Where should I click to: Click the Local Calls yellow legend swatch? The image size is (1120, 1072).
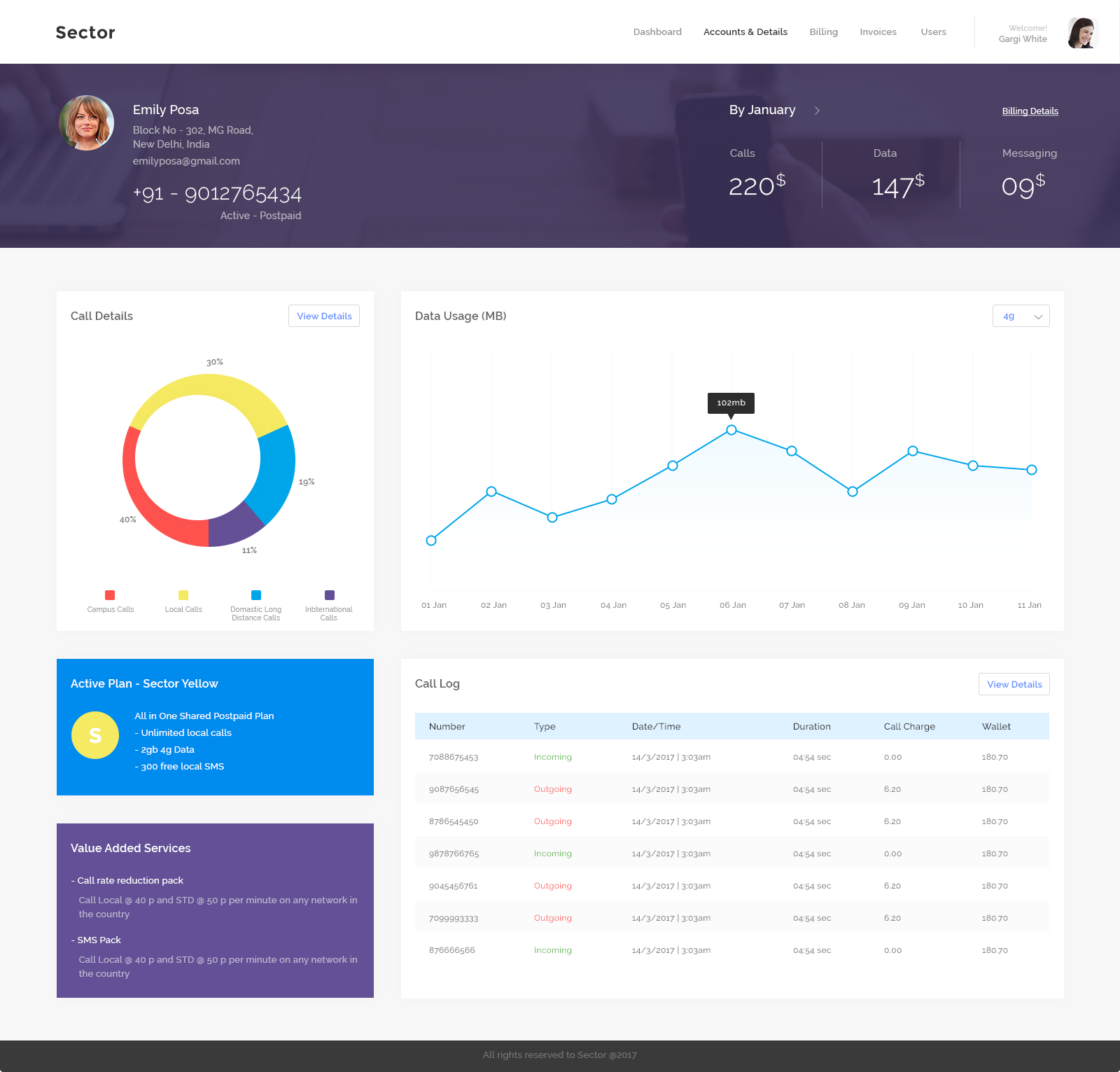click(183, 595)
